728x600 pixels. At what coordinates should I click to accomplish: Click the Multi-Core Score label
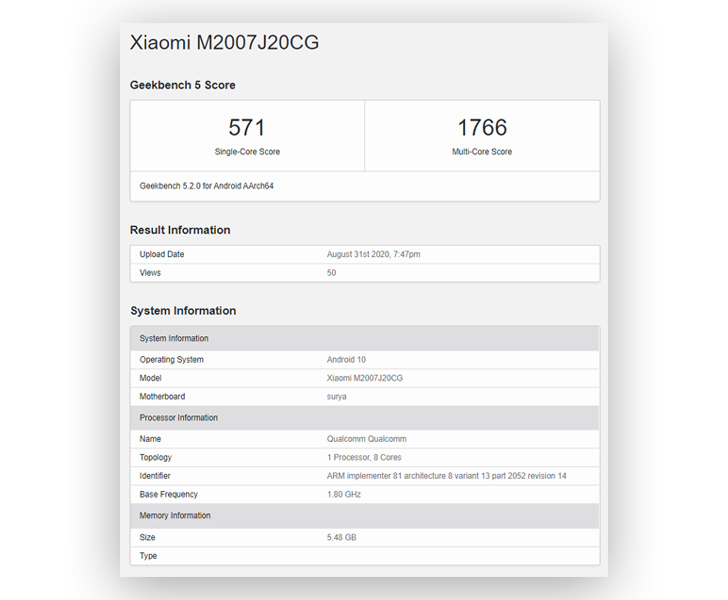pos(482,151)
